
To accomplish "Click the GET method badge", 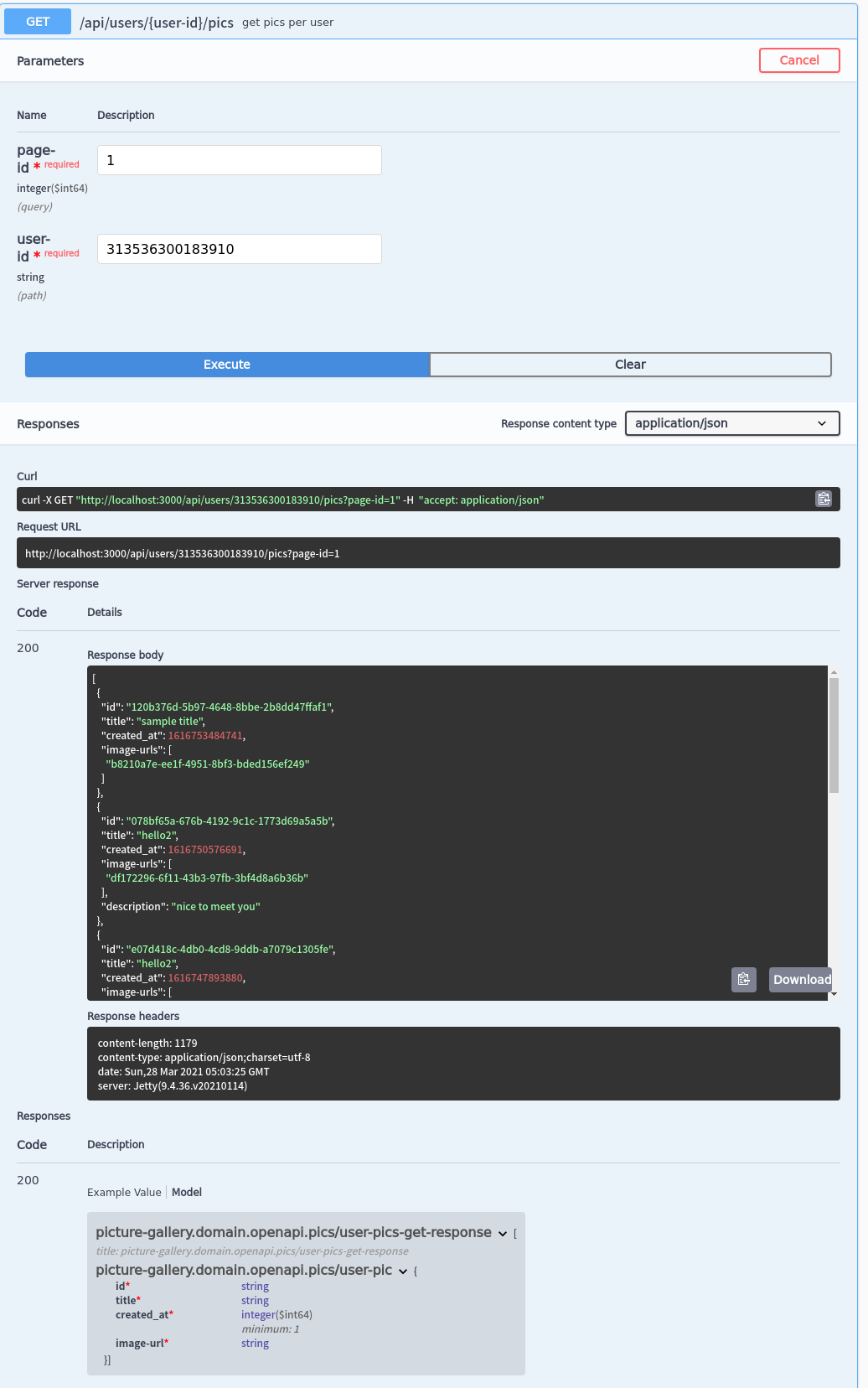I will tap(38, 22).
